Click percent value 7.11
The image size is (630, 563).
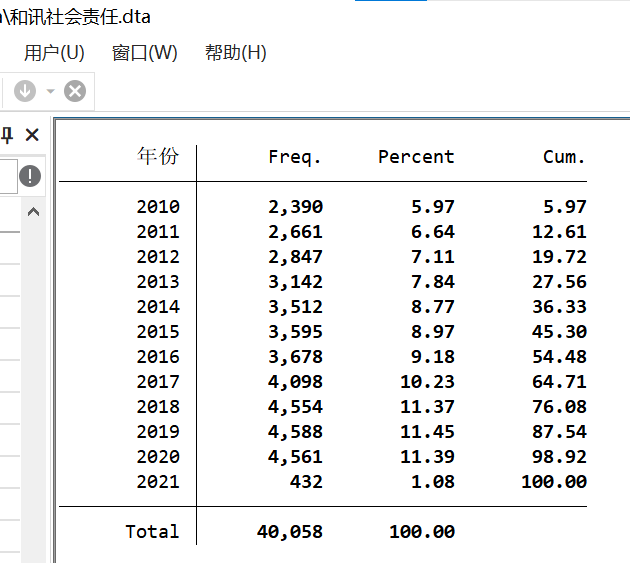tap(433, 257)
